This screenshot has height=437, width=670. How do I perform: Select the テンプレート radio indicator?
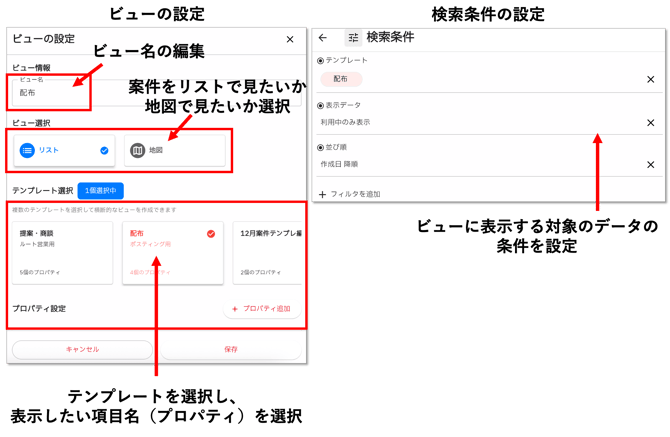click(x=320, y=61)
